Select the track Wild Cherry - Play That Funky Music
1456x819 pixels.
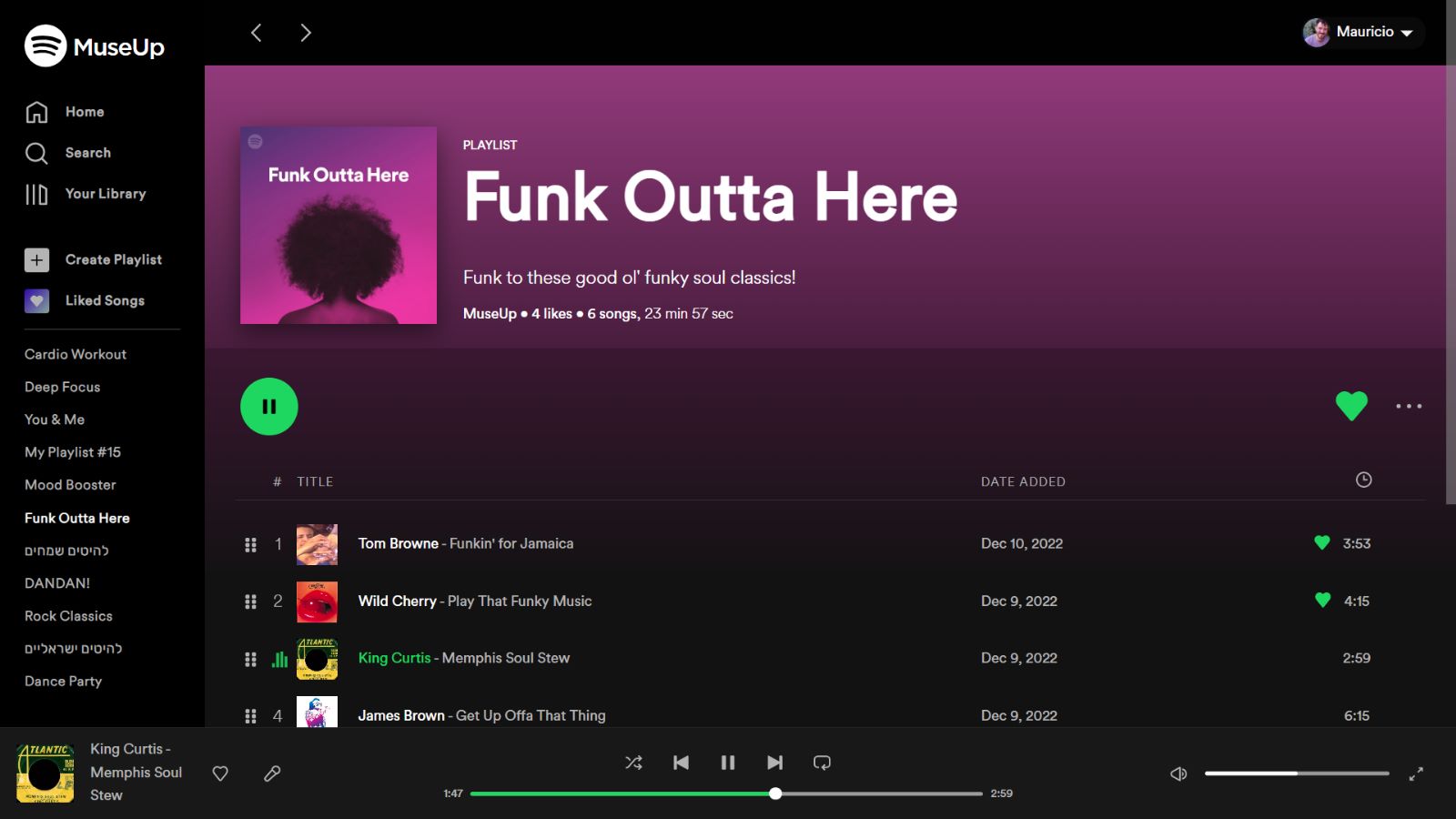[475, 601]
